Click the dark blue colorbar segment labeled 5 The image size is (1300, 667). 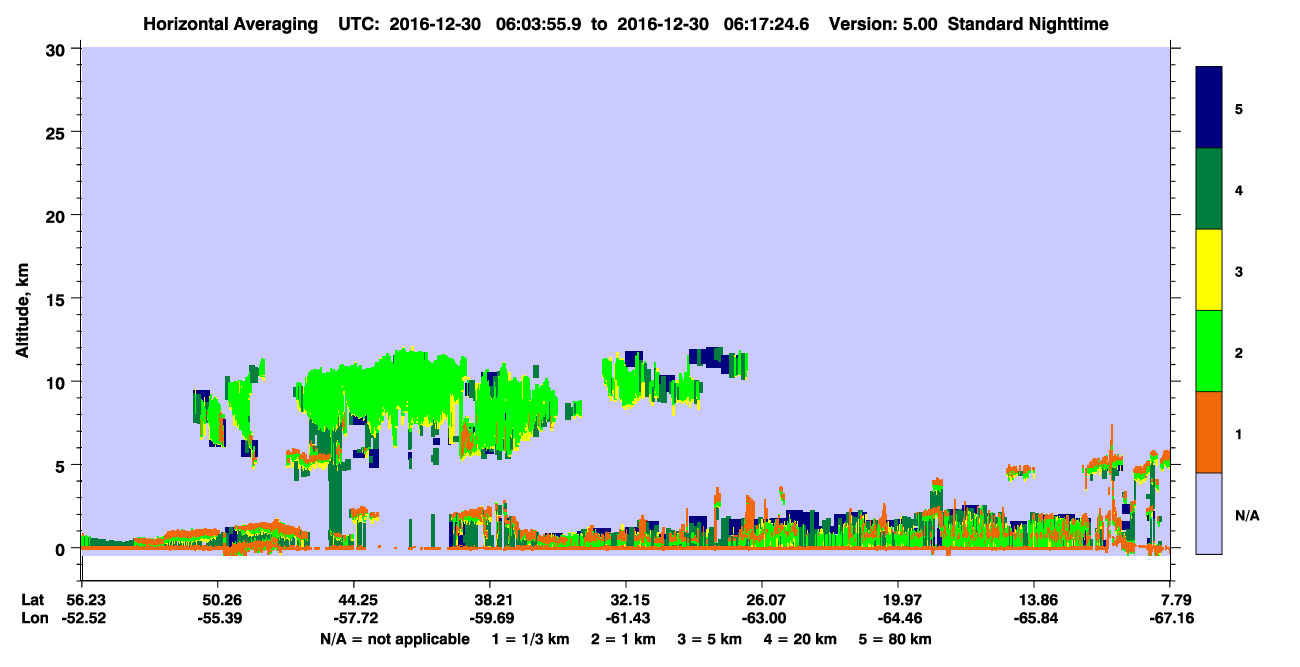tap(1209, 107)
